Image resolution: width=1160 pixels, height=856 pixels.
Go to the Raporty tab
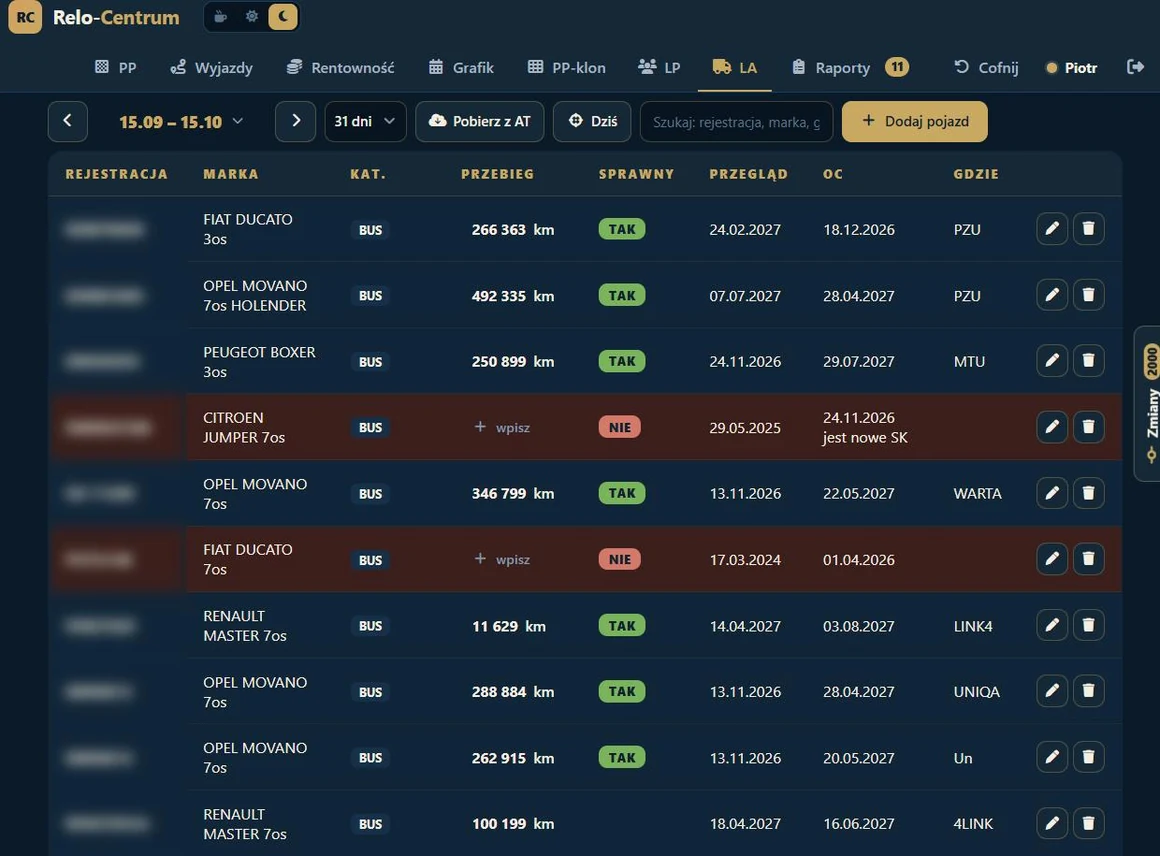click(x=850, y=68)
